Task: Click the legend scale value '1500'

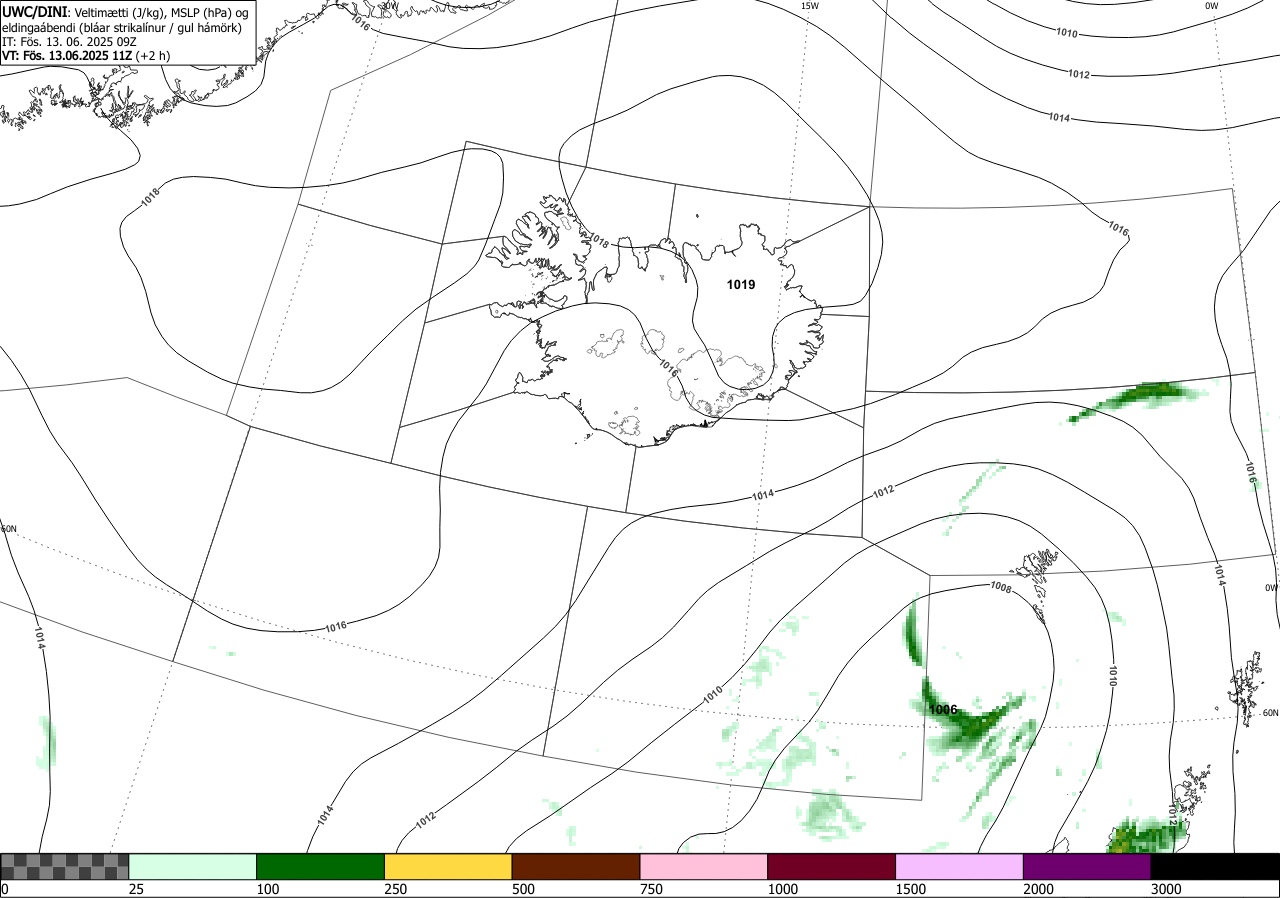Action: pos(911,889)
